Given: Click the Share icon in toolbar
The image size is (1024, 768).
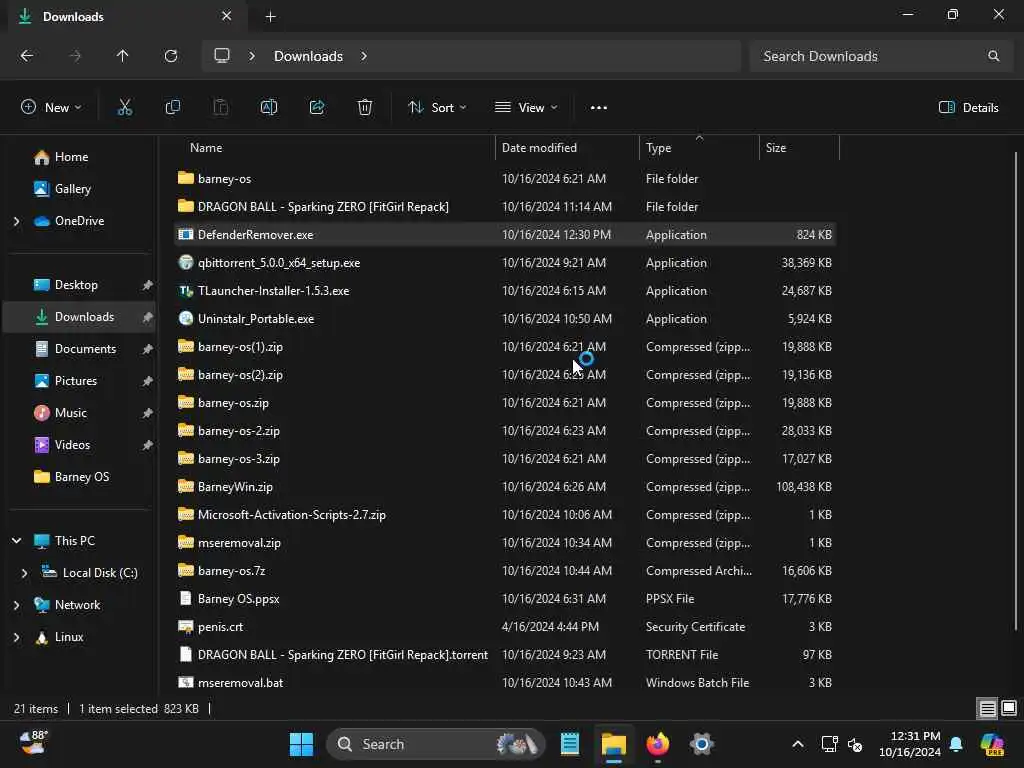Looking at the screenshot, I should click(x=317, y=108).
